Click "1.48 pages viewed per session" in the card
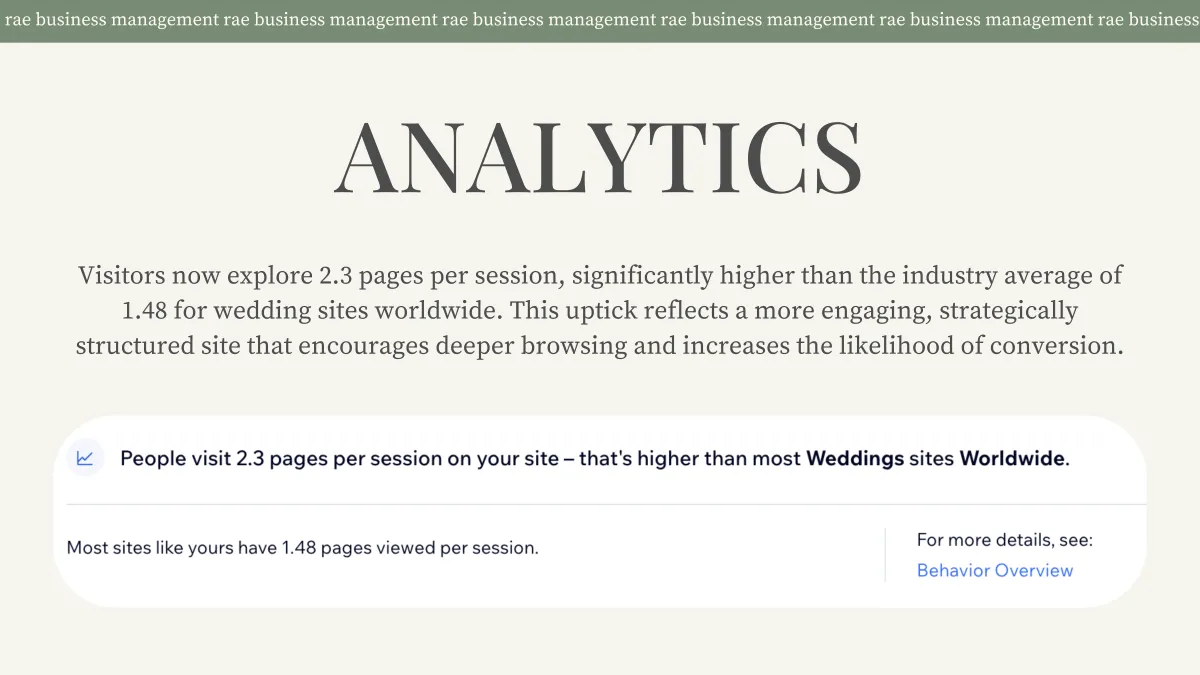The width and height of the screenshot is (1200, 675). click(410, 547)
